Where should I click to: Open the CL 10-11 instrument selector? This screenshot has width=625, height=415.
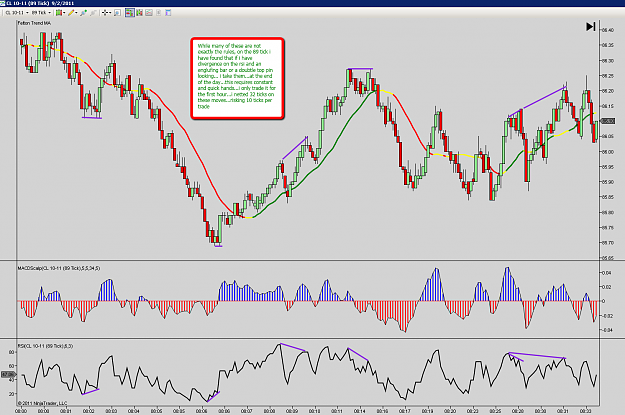[16, 13]
